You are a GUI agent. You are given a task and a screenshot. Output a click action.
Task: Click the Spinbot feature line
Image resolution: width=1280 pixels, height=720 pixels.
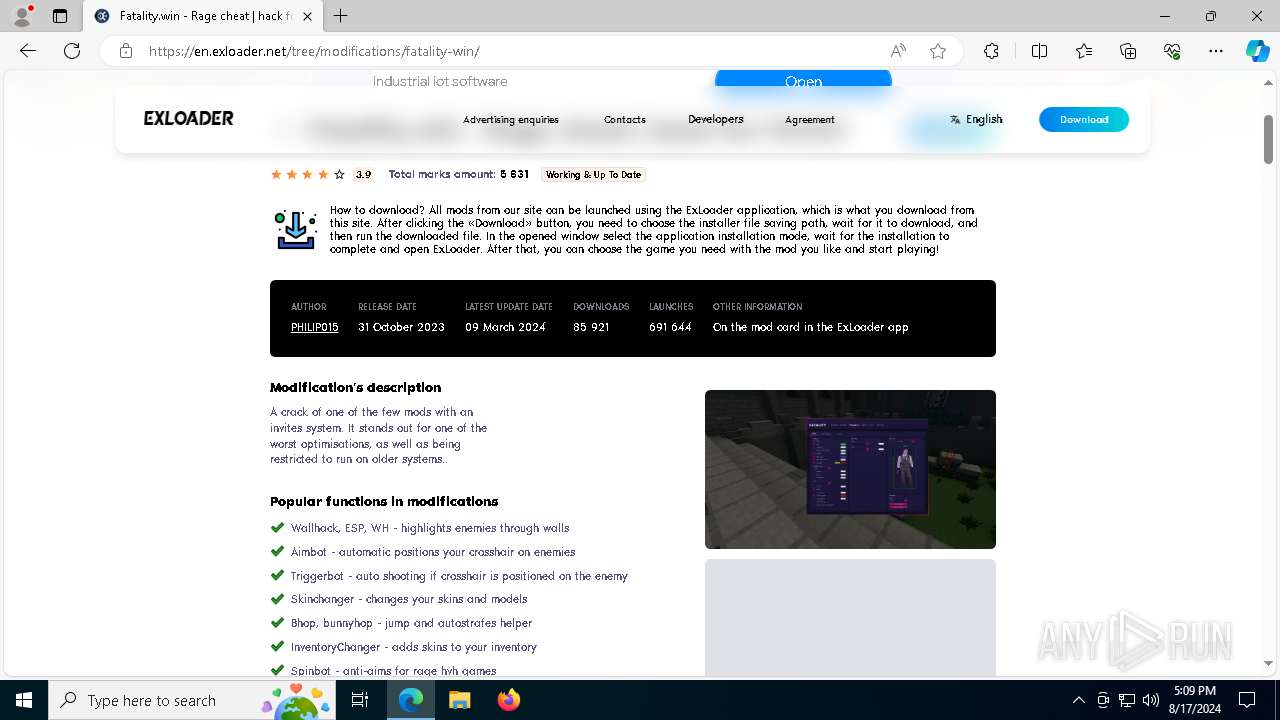pyautogui.click(x=393, y=671)
